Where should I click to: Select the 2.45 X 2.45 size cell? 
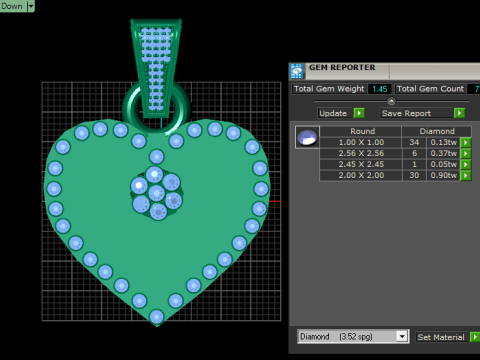[x=361, y=164]
